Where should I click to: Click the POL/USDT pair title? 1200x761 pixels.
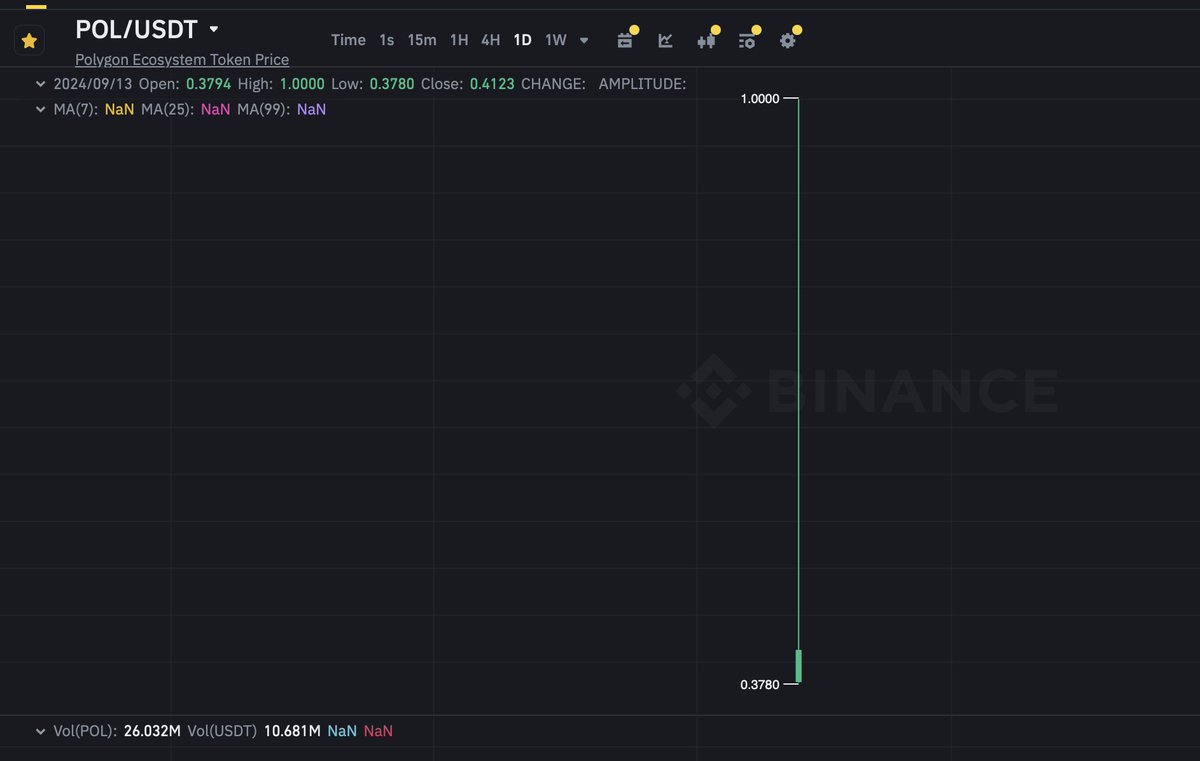tap(136, 29)
